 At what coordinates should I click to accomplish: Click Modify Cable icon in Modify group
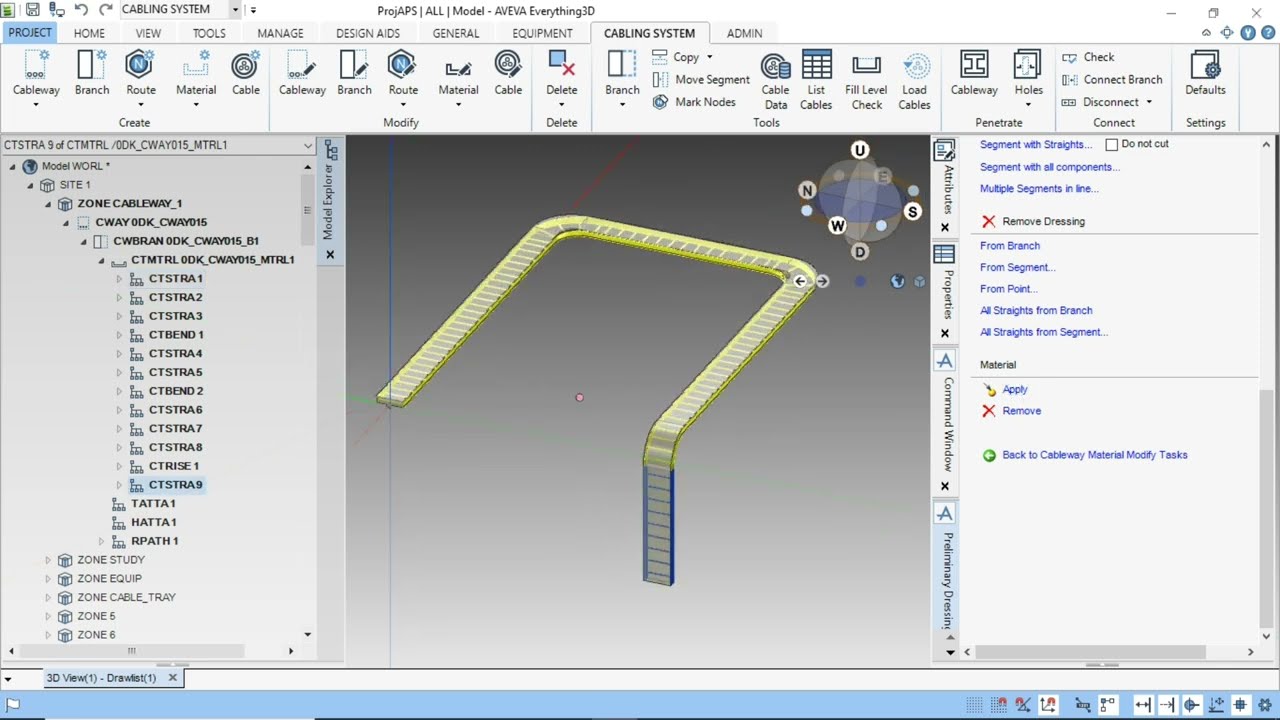[508, 66]
